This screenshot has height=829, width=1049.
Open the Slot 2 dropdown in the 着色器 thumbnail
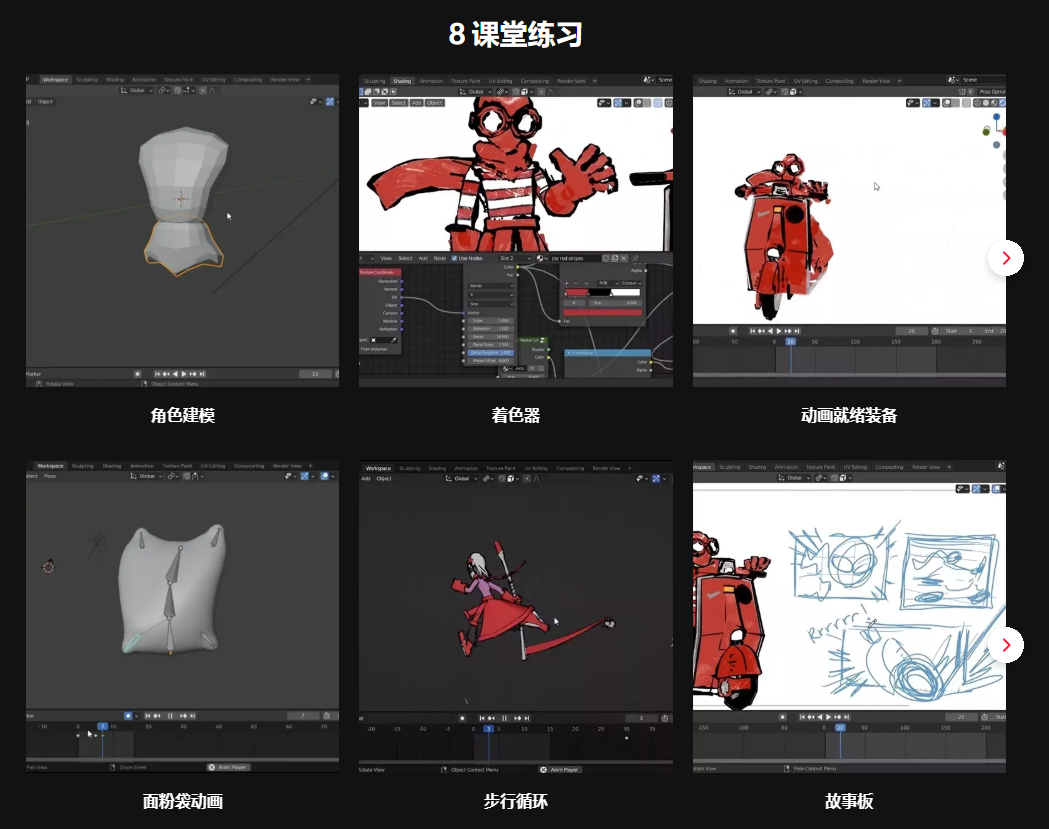515,258
